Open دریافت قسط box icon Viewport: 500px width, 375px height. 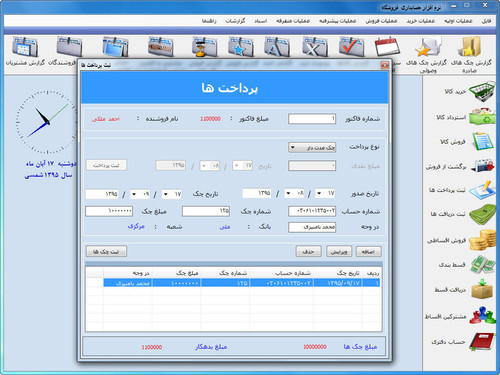(482, 289)
